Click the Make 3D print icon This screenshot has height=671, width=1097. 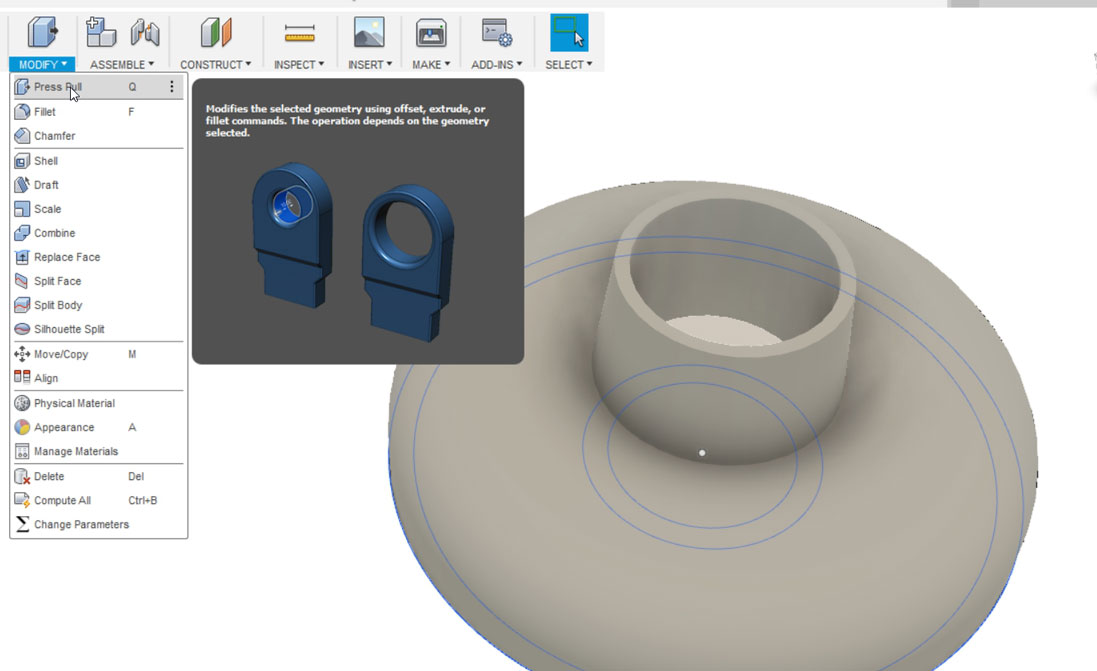431,33
